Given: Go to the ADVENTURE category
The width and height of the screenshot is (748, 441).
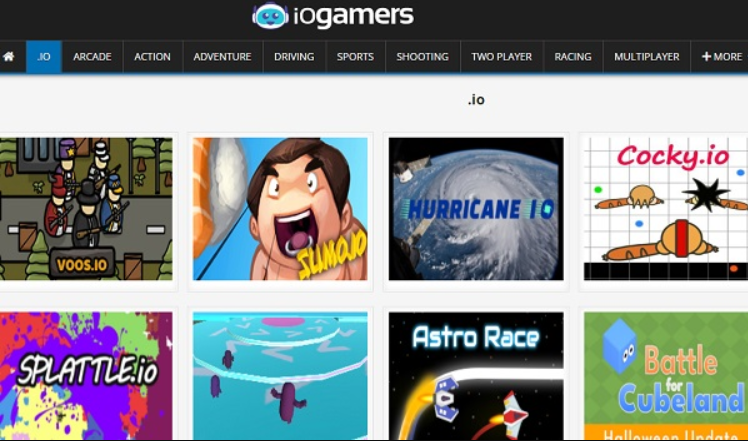Looking at the screenshot, I should coord(222,57).
